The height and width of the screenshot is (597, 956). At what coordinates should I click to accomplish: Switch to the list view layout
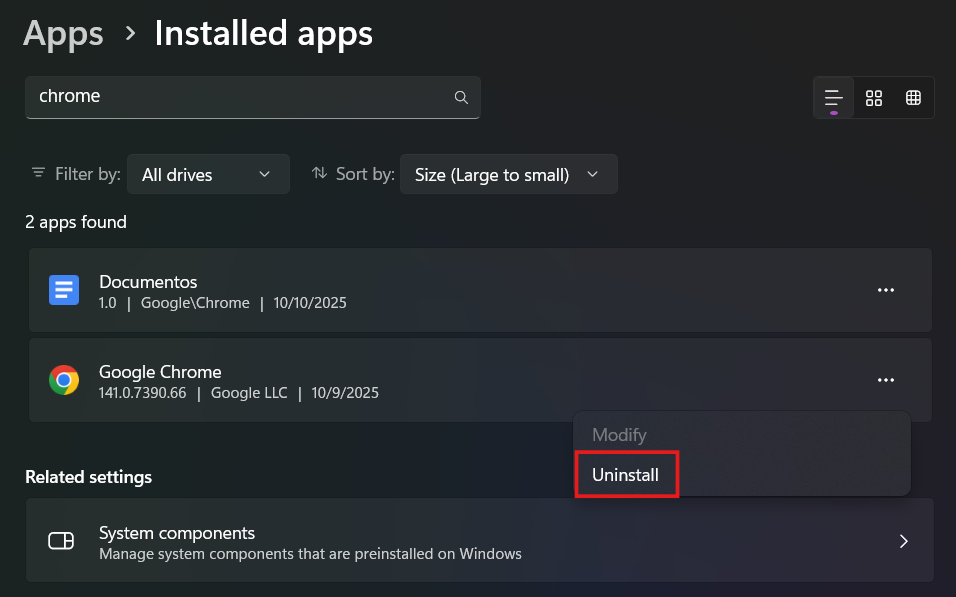coord(833,98)
